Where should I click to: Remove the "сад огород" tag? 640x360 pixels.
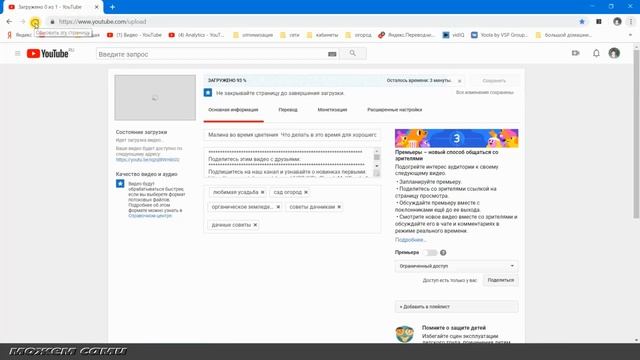(306, 192)
